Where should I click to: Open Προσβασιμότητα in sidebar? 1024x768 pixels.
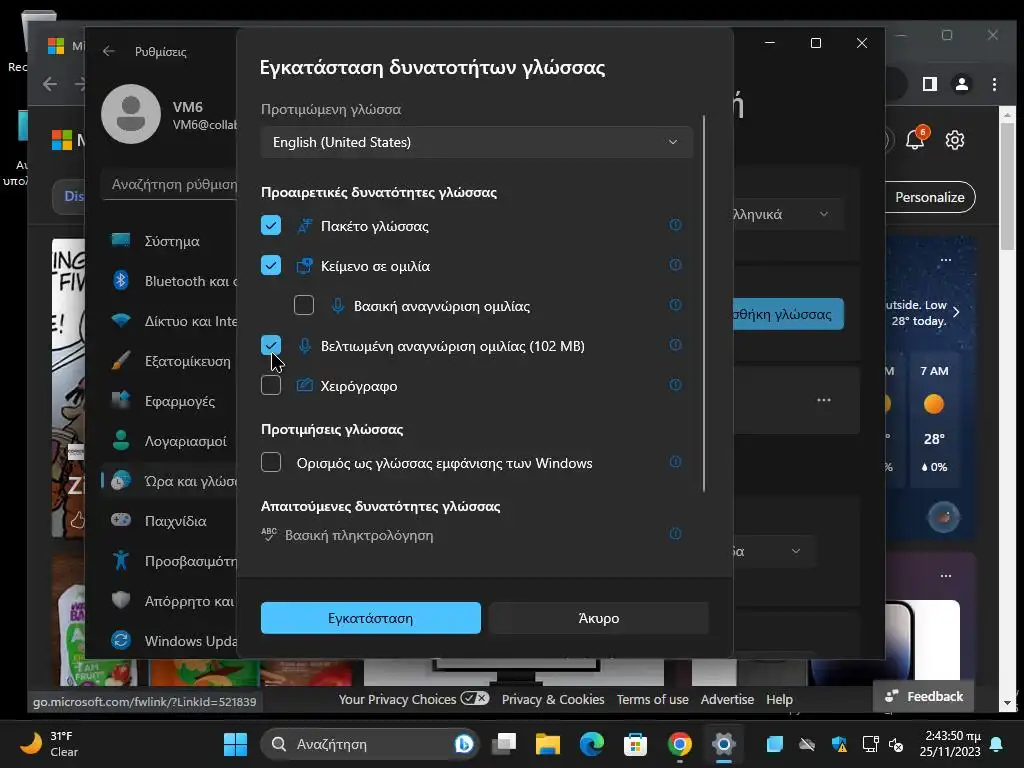(x=170, y=561)
